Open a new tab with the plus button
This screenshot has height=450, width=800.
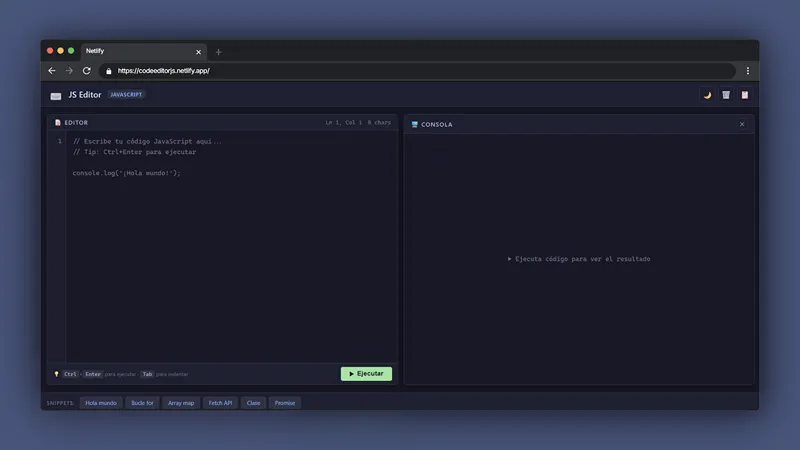pos(218,52)
